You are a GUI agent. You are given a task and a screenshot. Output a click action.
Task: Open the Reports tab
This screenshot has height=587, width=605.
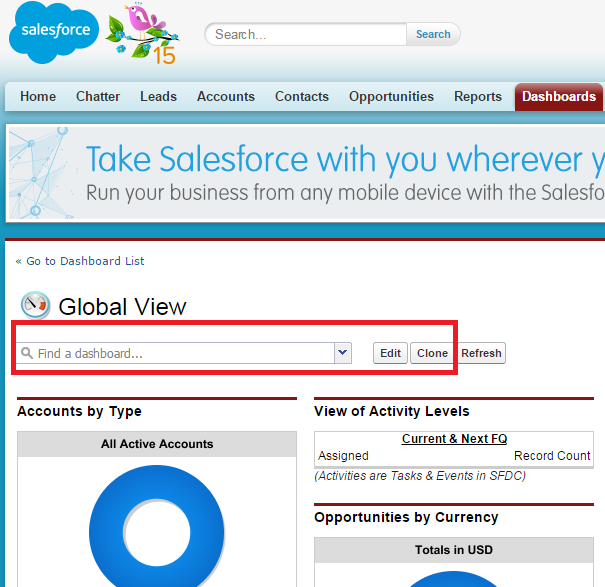[x=478, y=97]
